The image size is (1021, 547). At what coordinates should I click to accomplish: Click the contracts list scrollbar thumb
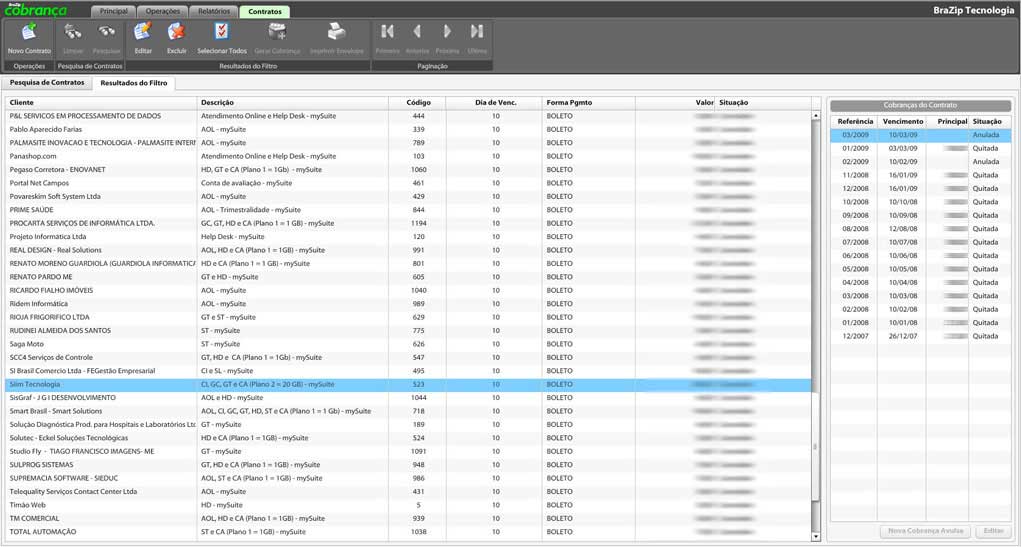[815, 447]
